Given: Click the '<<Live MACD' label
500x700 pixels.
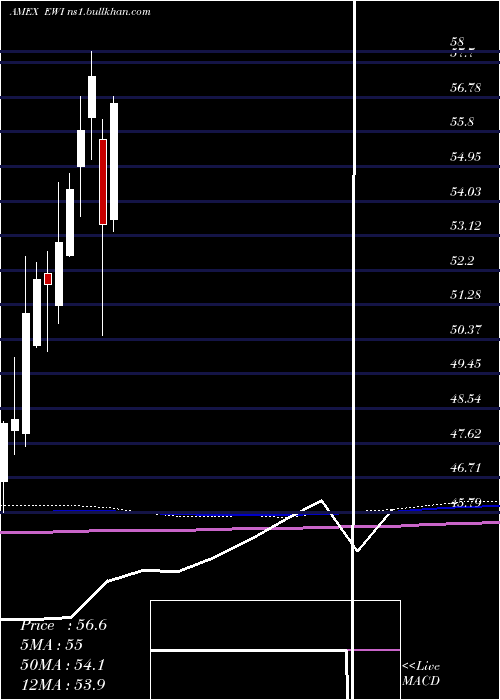Looking at the screenshot, I should pyautogui.click(x=421, y=673).
